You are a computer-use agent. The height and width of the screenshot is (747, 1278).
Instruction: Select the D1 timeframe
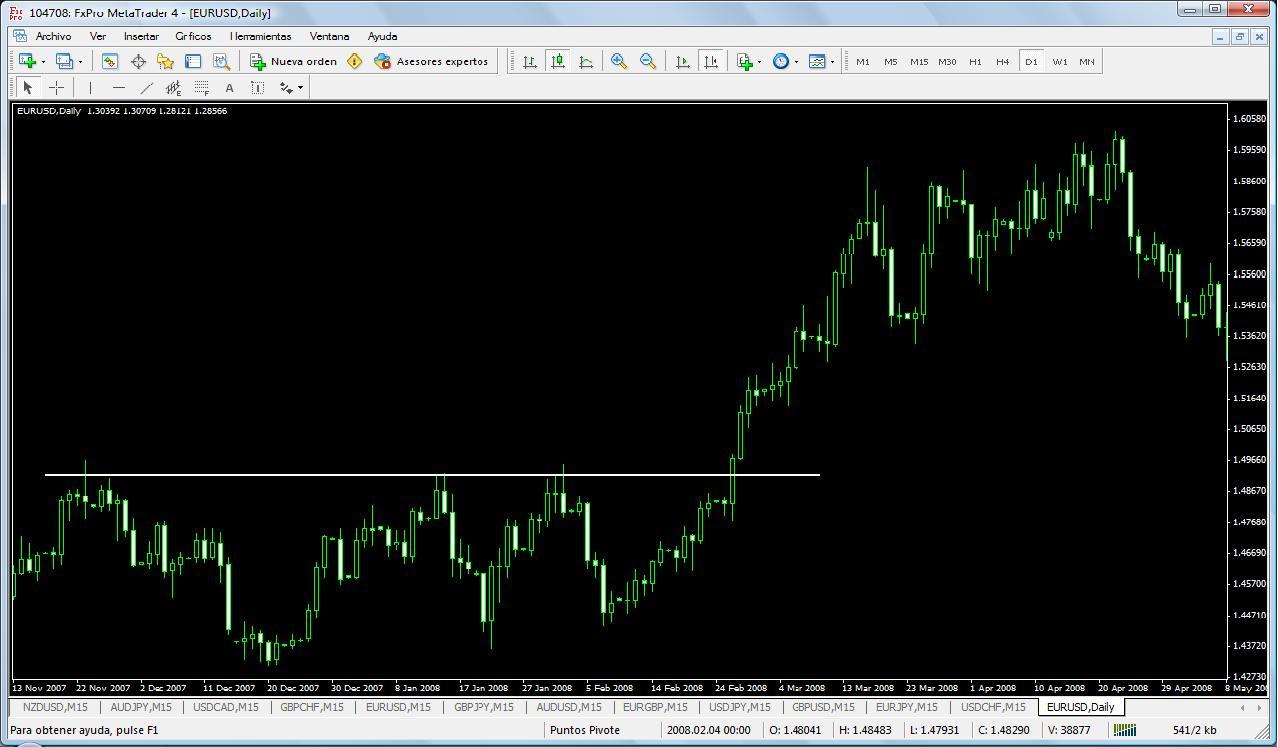click(x=1031, y=61)
